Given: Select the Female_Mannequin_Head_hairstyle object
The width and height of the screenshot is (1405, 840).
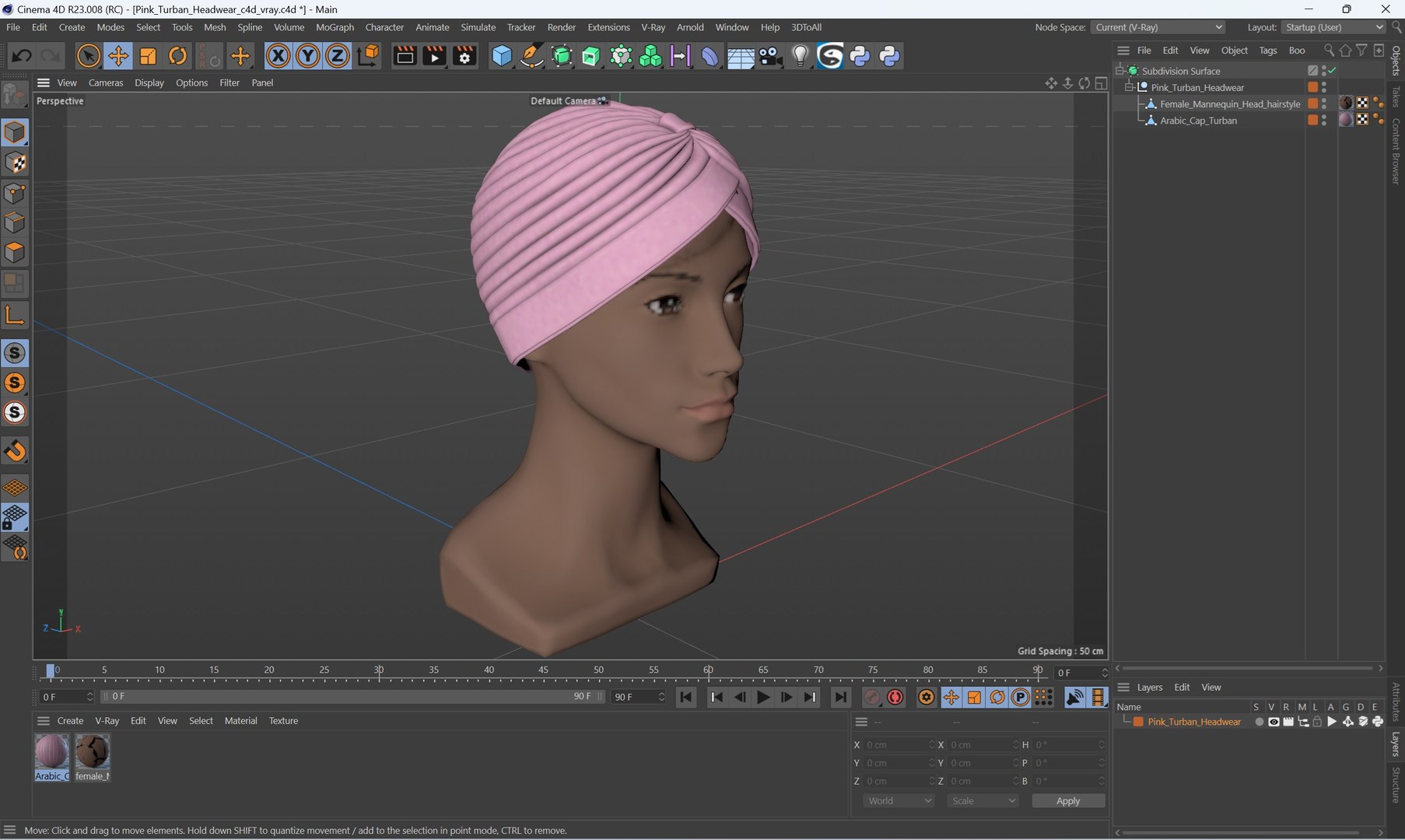Looking at the screenshot, I should click(x=1230, y=104).
